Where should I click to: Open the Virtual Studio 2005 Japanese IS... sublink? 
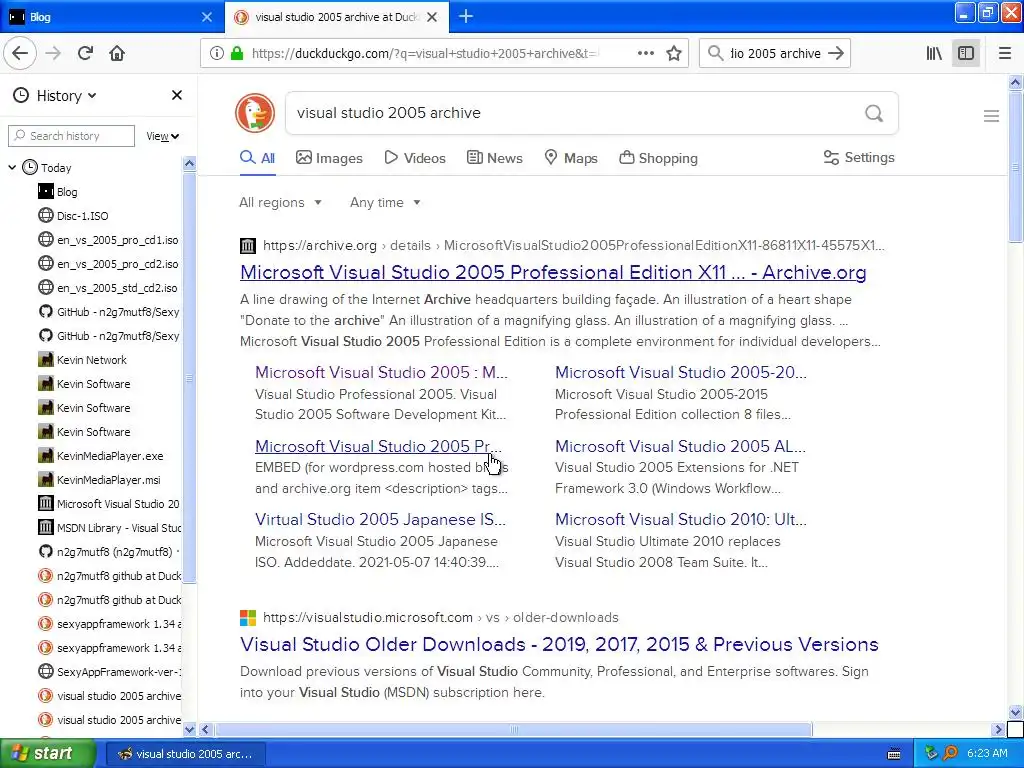[x=380, y=519]
